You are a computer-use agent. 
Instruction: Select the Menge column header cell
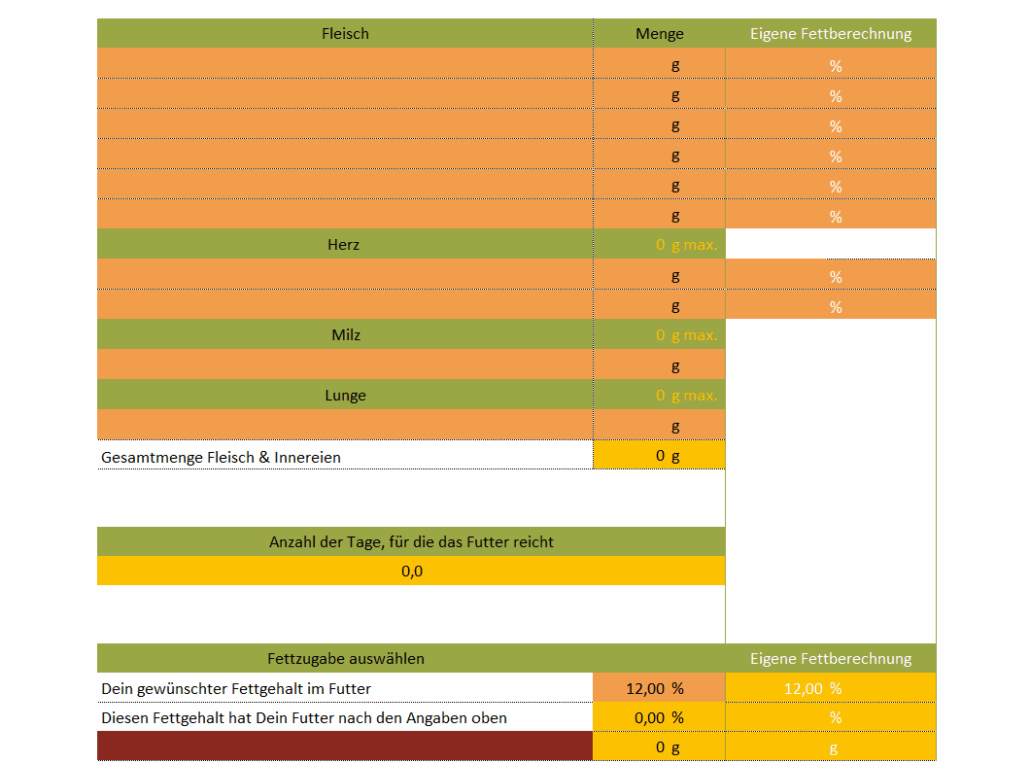pyautogui.click(x=660, y=33)
